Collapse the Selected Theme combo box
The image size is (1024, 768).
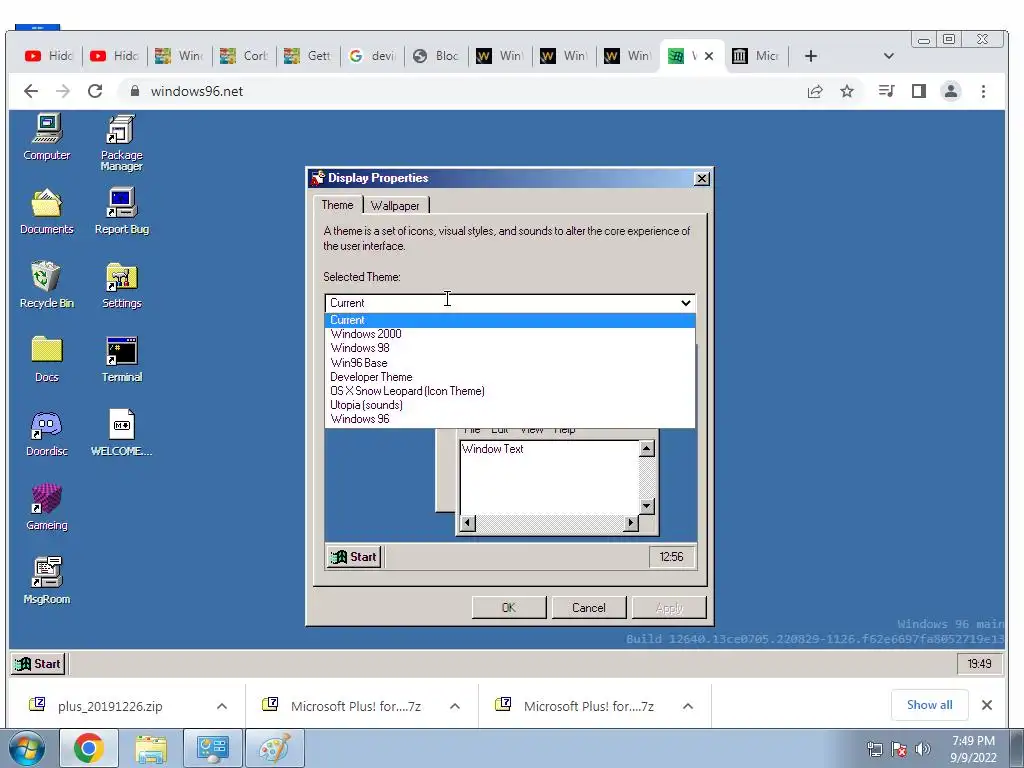pos(685,302)
